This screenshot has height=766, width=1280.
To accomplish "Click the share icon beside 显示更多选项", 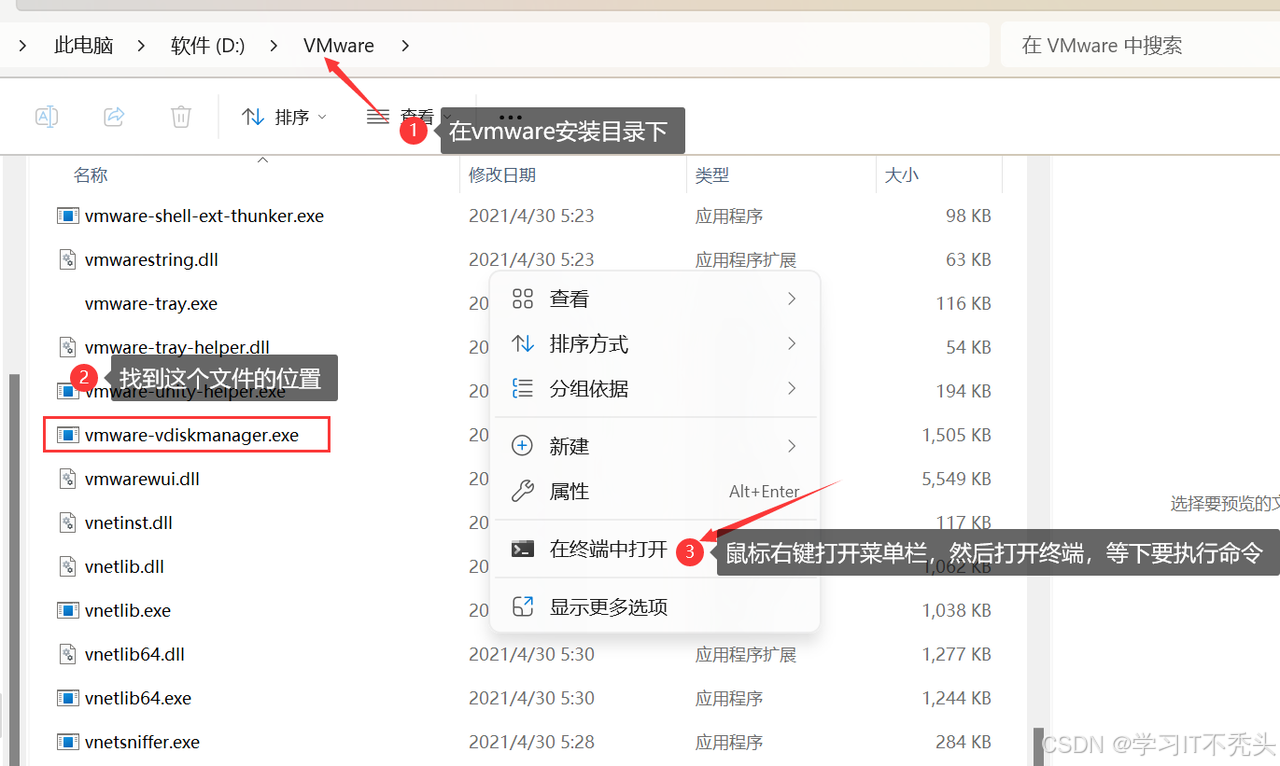I will [522, 607].
